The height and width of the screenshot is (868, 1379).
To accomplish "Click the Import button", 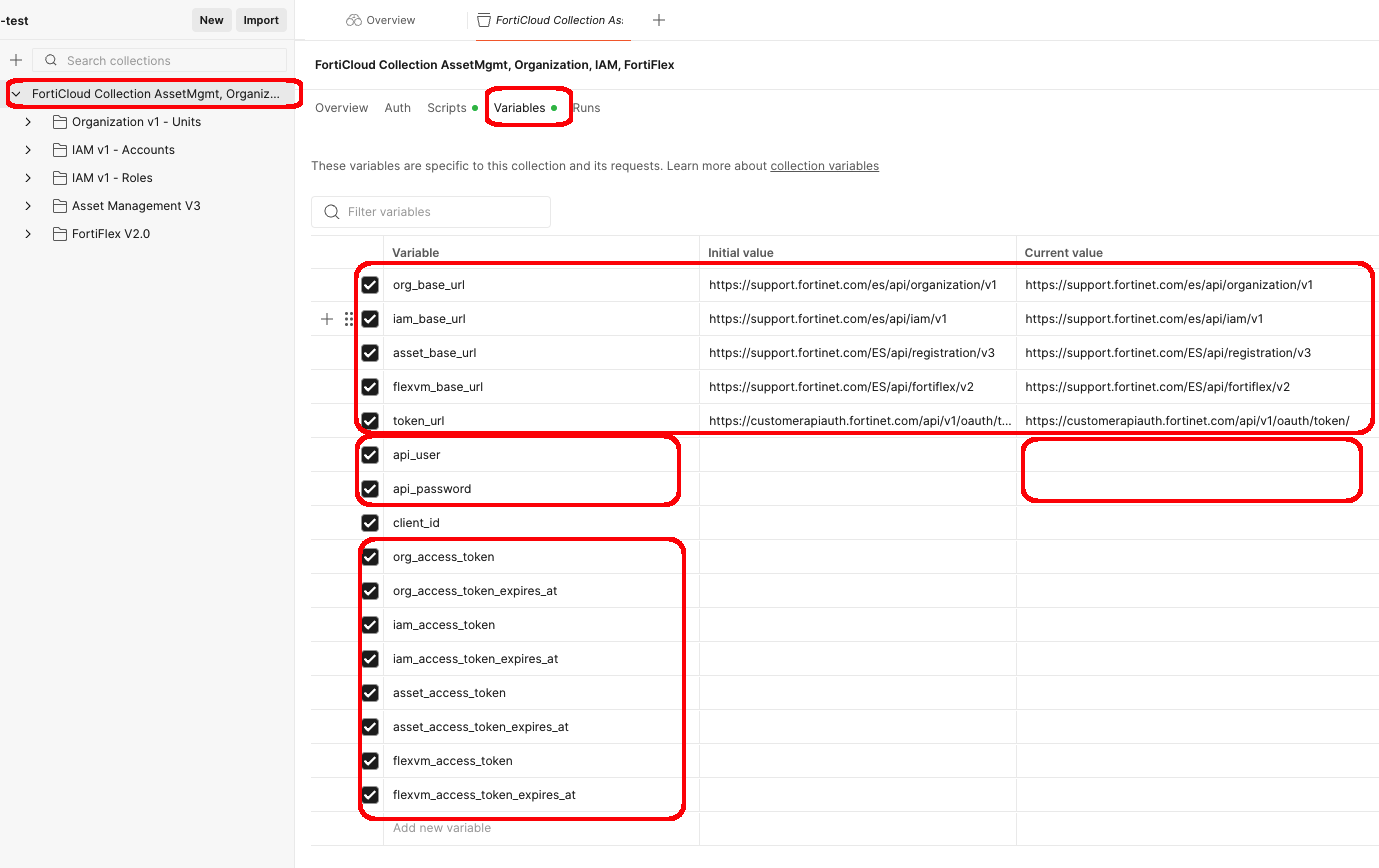I will (261, 20).
